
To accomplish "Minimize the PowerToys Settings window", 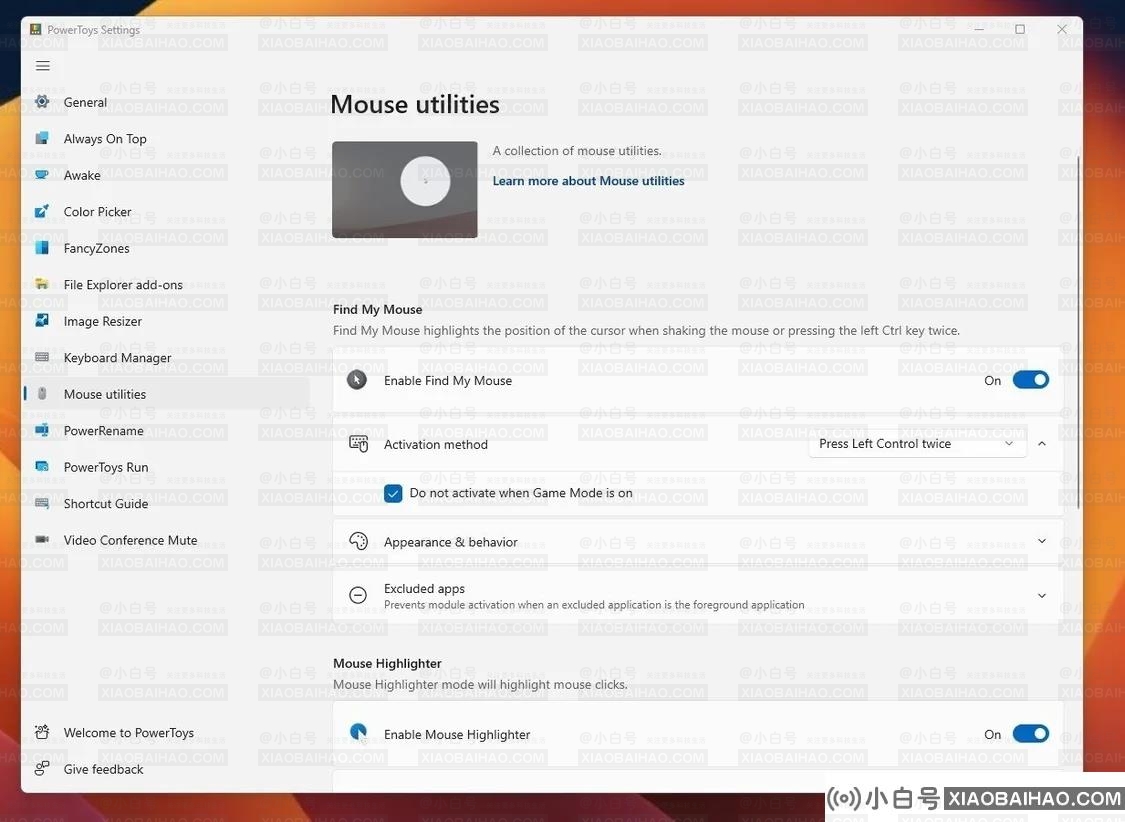I will point(979,29).
